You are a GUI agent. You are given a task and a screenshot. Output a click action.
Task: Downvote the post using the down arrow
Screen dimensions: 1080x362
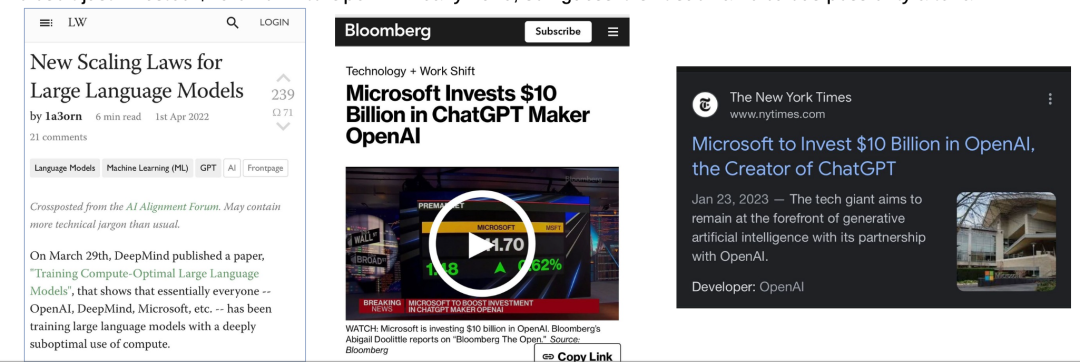pos(283,127)
